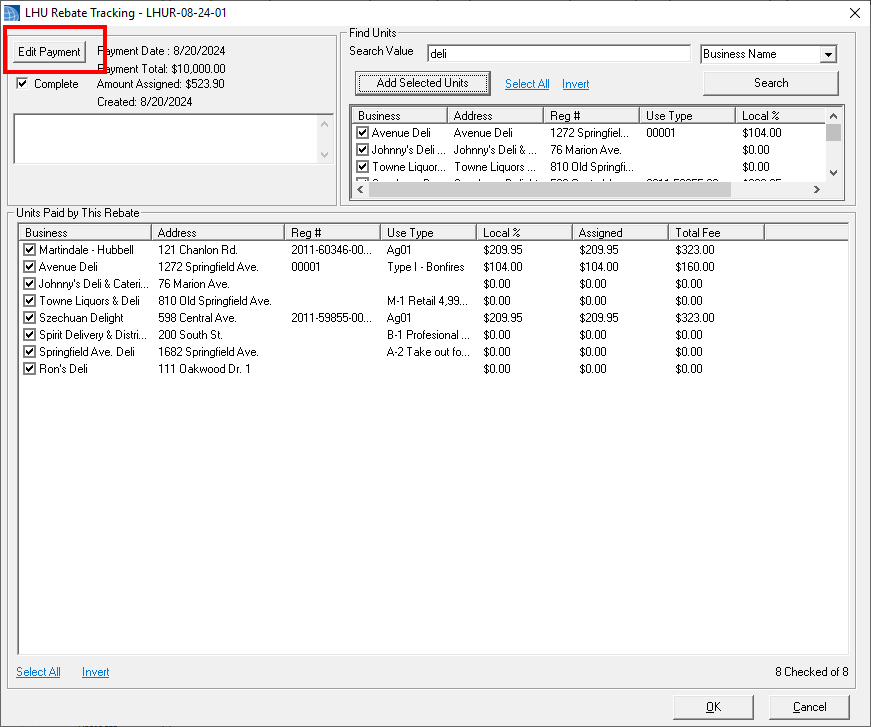871x727 pixels.
Task: Uncheck Johnny's Deli & Cateri... in paid units
Action: point(29,284)
